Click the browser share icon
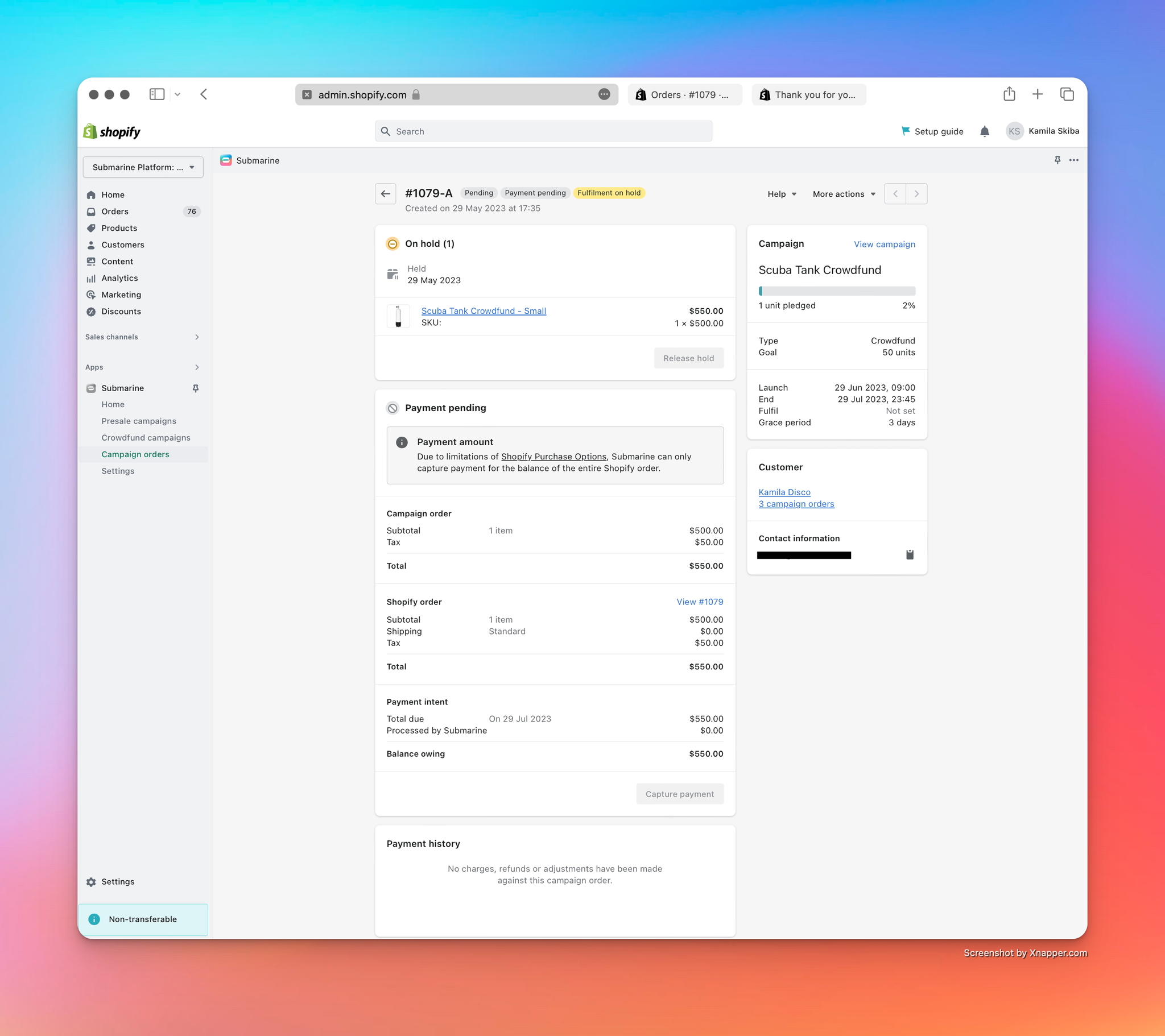Screen dimensions: 1165x1036 tap(1009, 93)
